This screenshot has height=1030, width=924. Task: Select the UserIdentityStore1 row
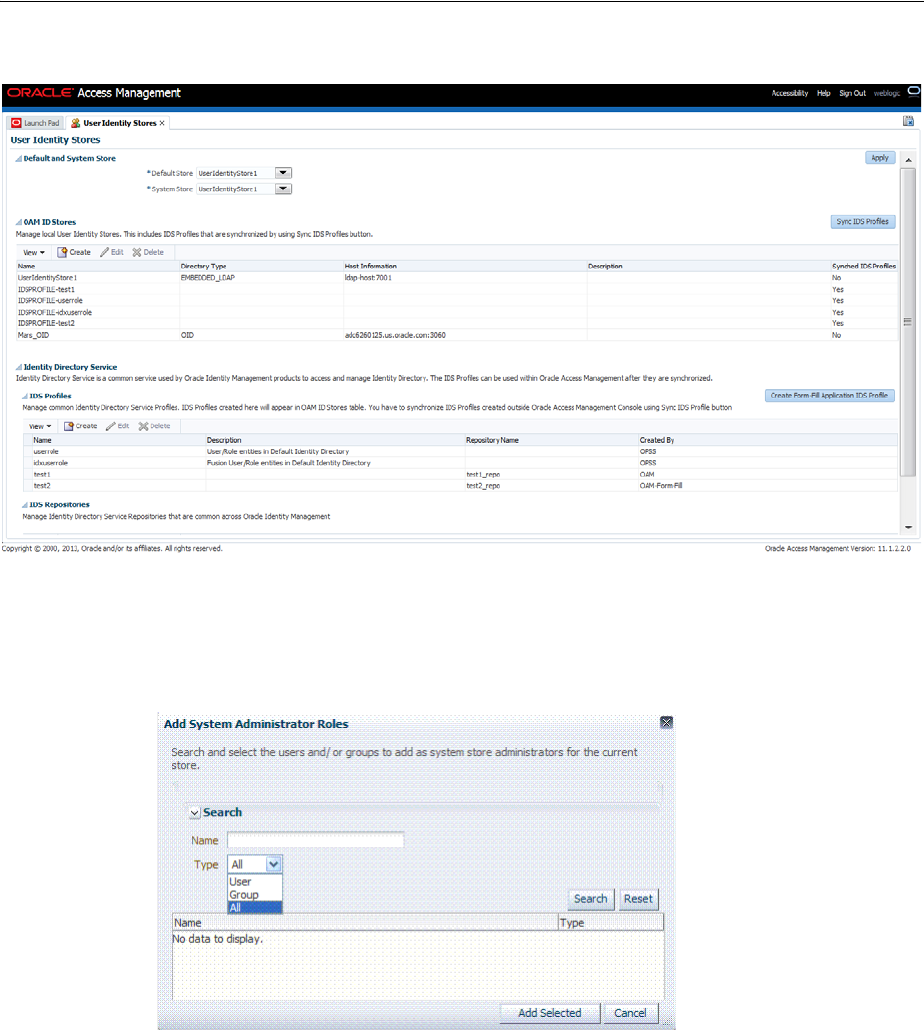456,278
